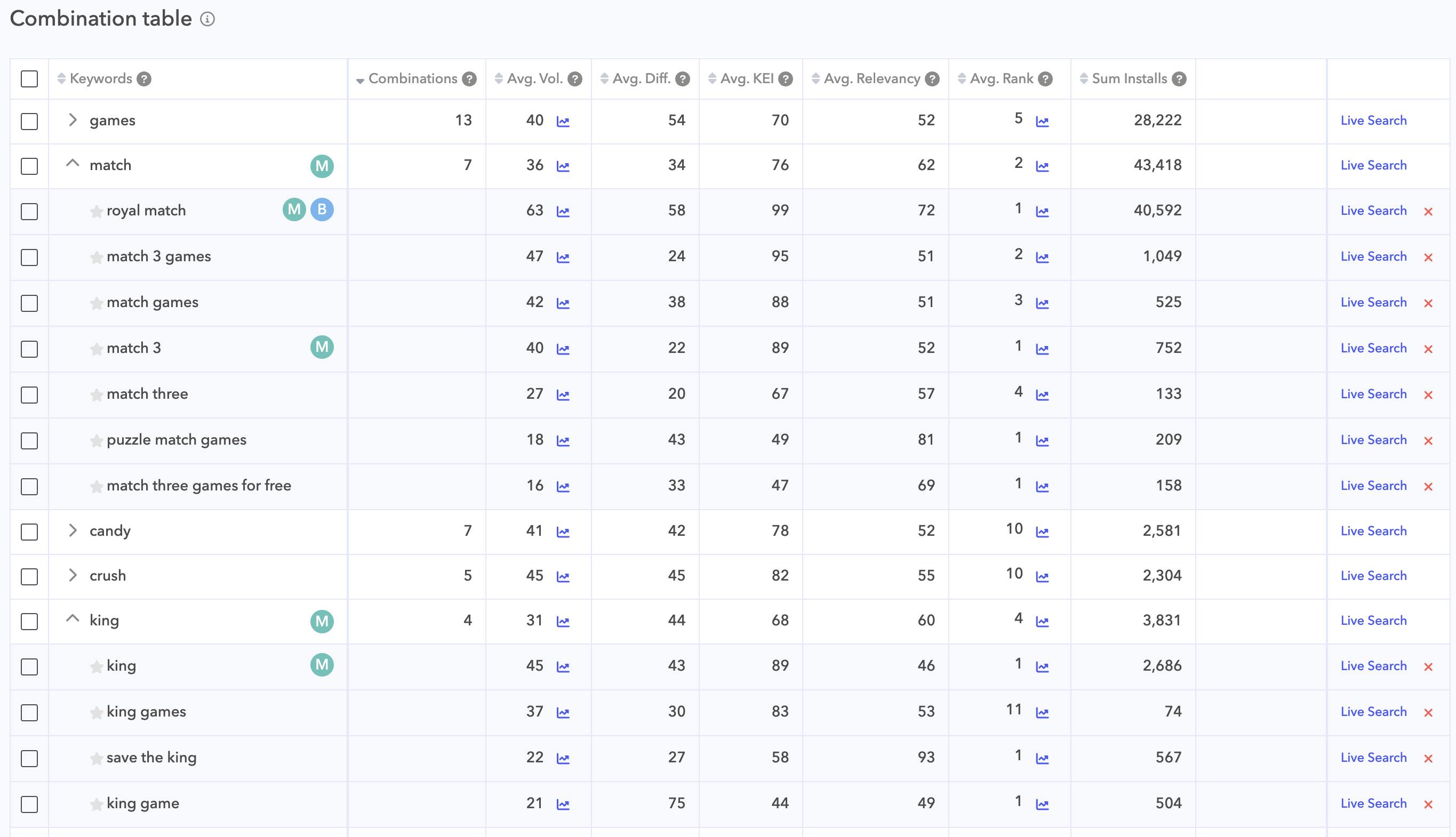Screen dimensions: 1456x837
Task: Open the volume chart for crush row
Action: coord(563,577)
